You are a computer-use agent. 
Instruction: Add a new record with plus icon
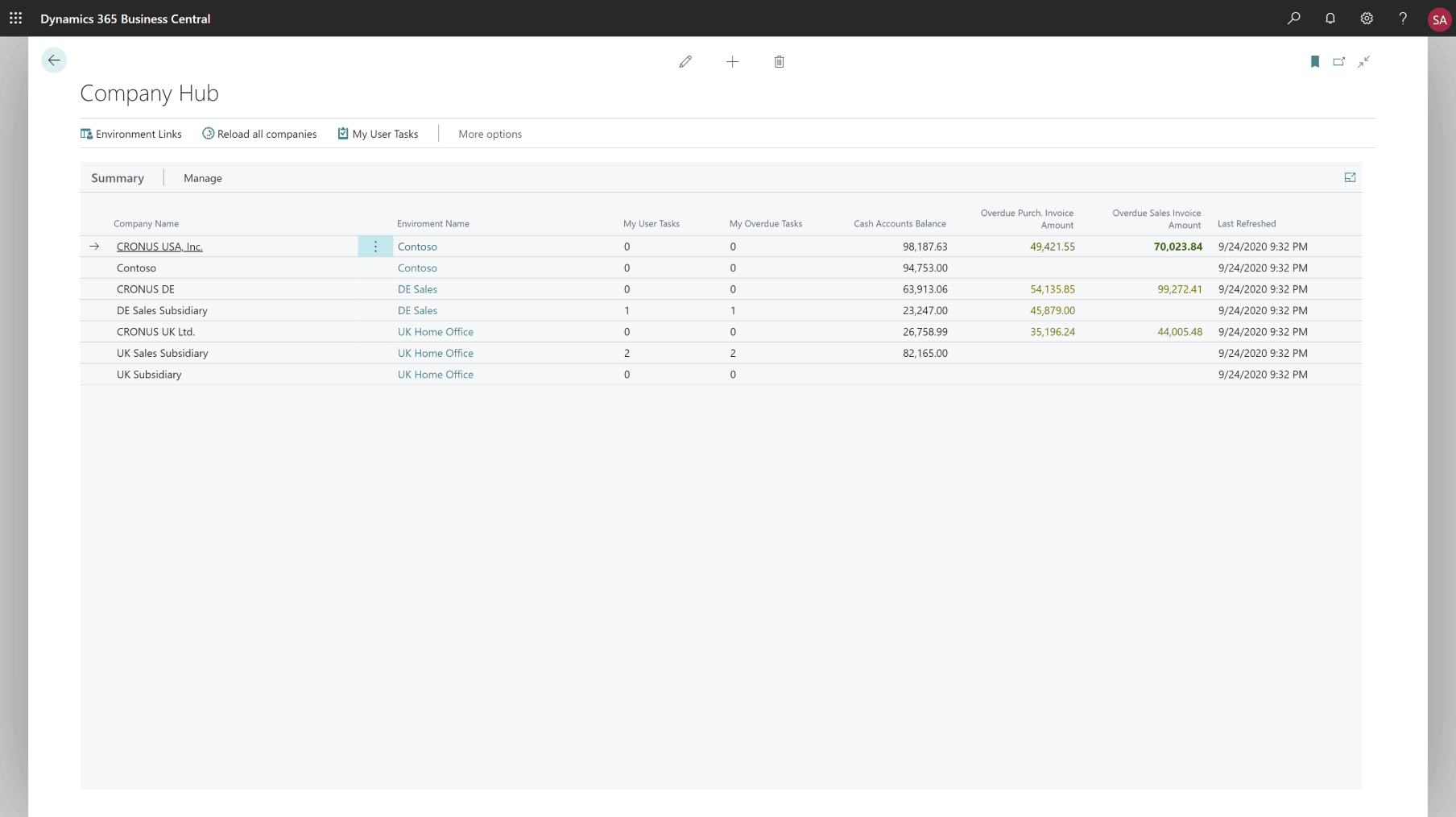(732, 61)
